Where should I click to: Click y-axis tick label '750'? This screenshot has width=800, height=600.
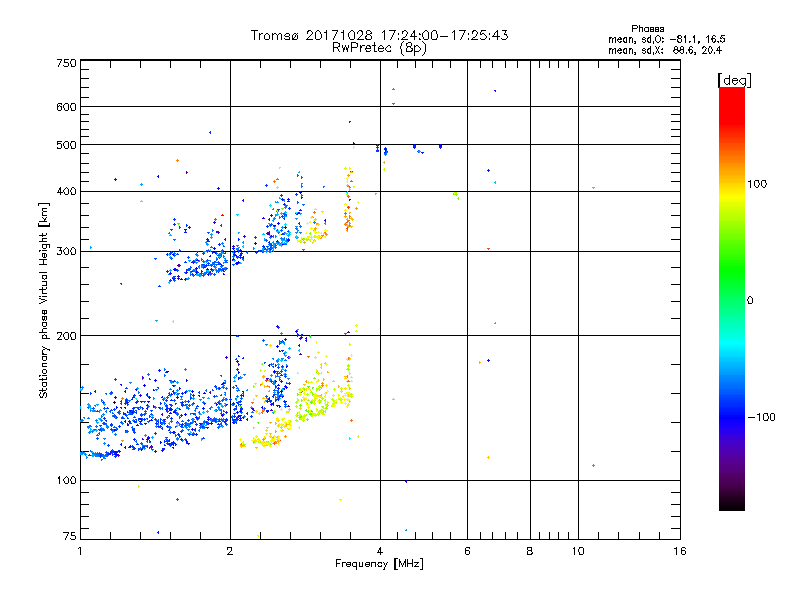coord(67,63)
